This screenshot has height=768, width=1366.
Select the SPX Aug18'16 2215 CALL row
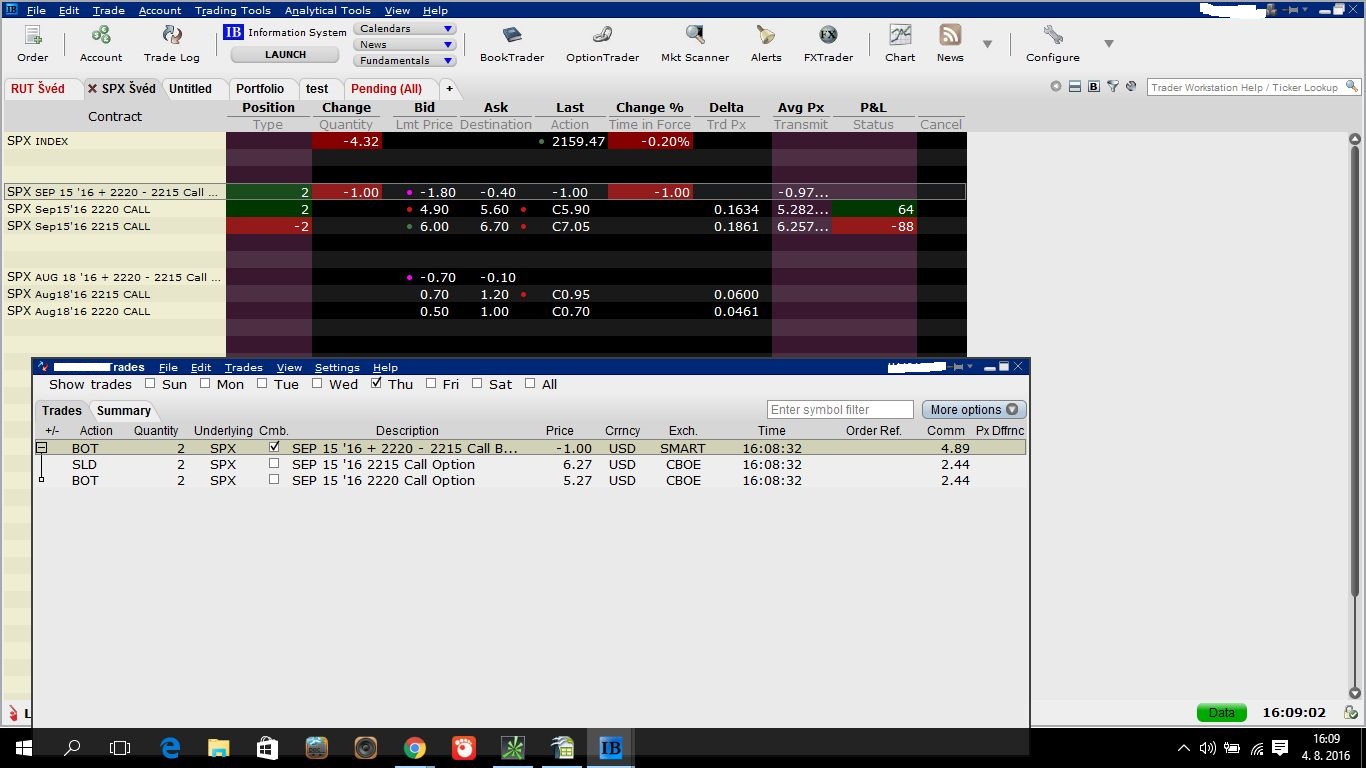tap(485, 294)
